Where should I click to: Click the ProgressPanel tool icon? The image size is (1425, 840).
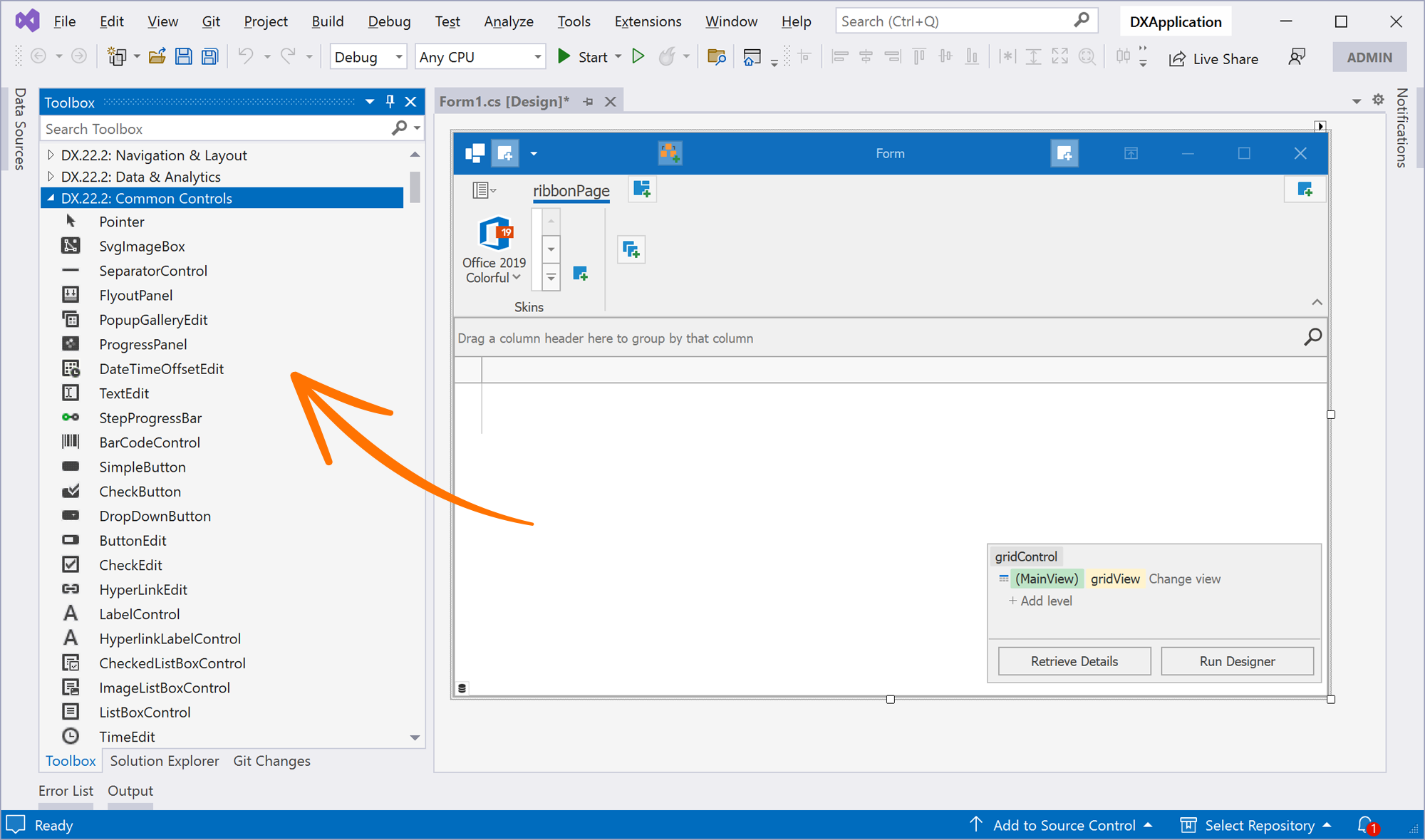coord(70,344)
